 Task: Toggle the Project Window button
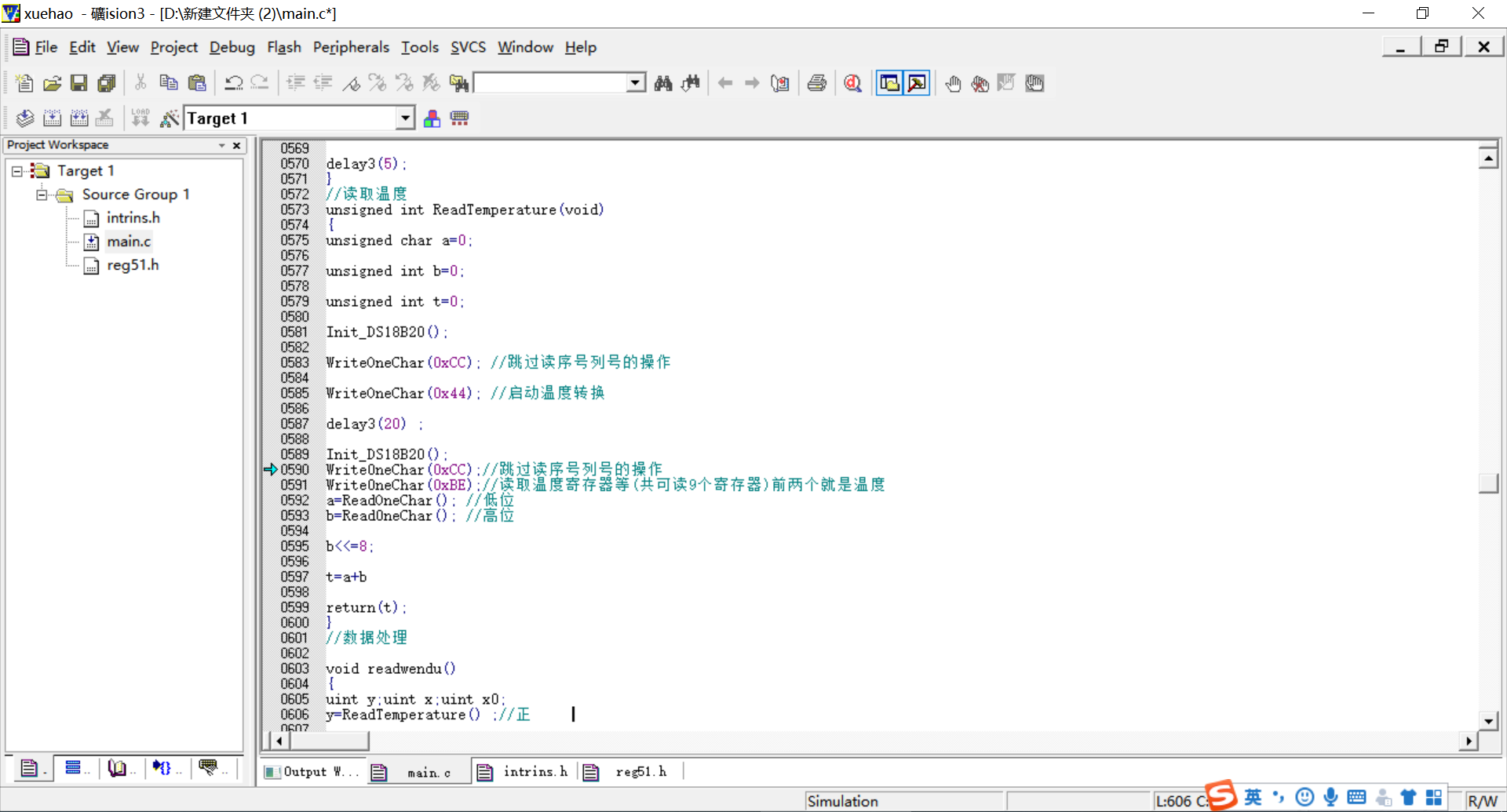(x=889, y=83)
